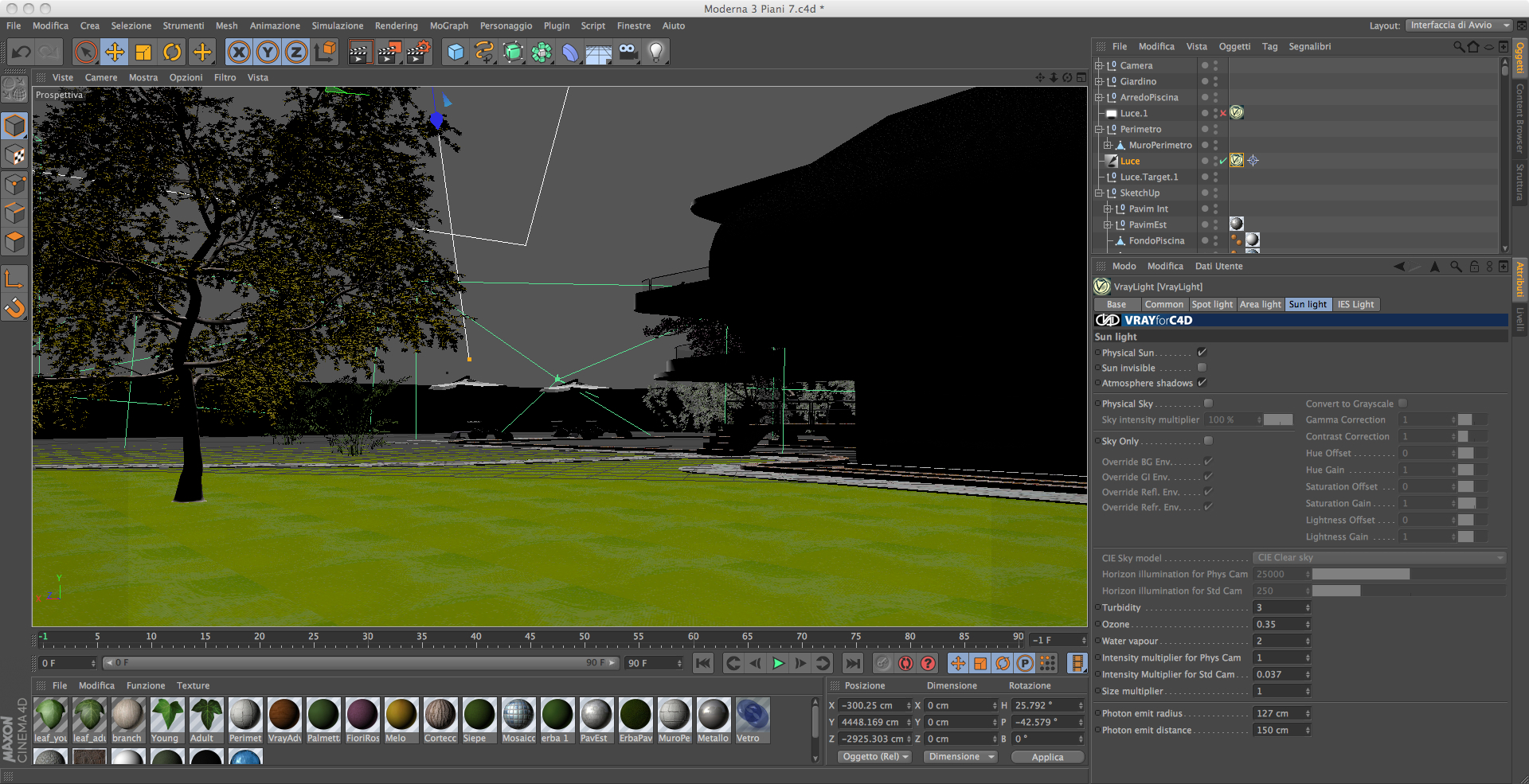Switch to the Spot light tab
Viewport: 1529px width, 784px height.
(x=1212, y=304)
